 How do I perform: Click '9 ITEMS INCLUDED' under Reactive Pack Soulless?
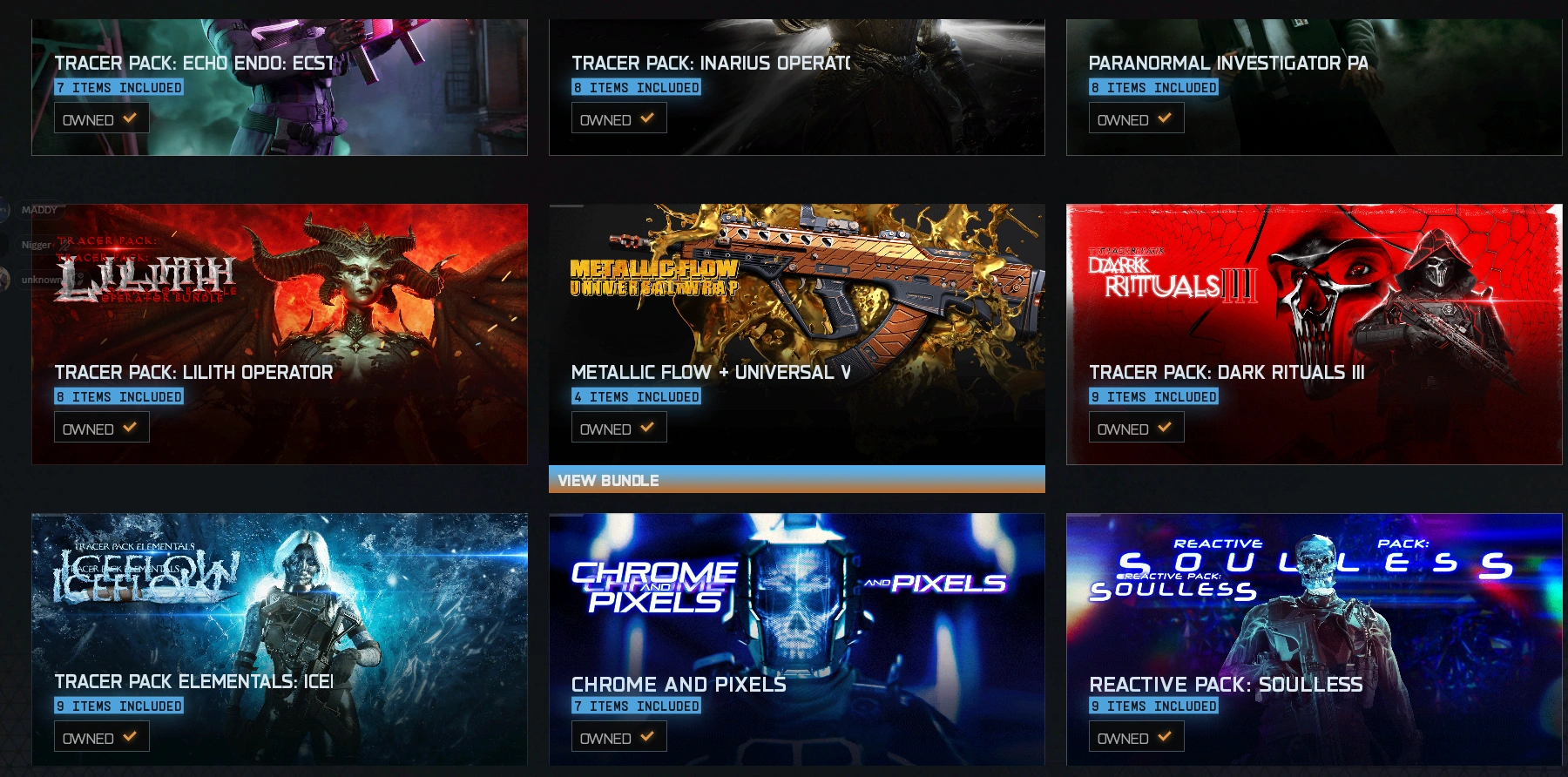[1153, 706]
